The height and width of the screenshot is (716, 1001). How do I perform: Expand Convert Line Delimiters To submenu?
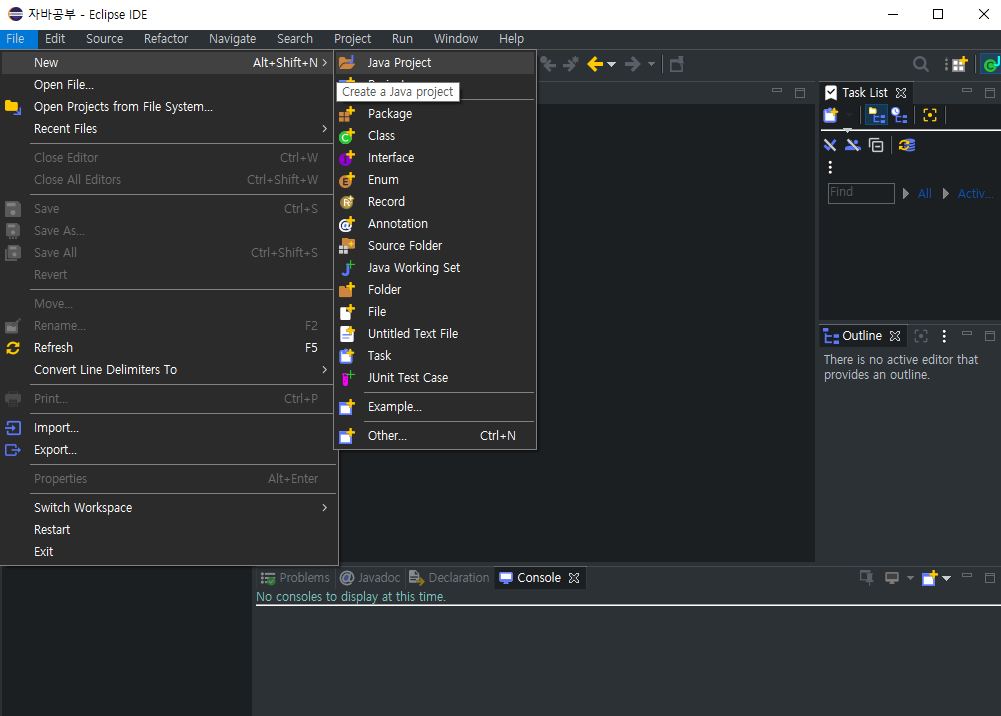168,369
